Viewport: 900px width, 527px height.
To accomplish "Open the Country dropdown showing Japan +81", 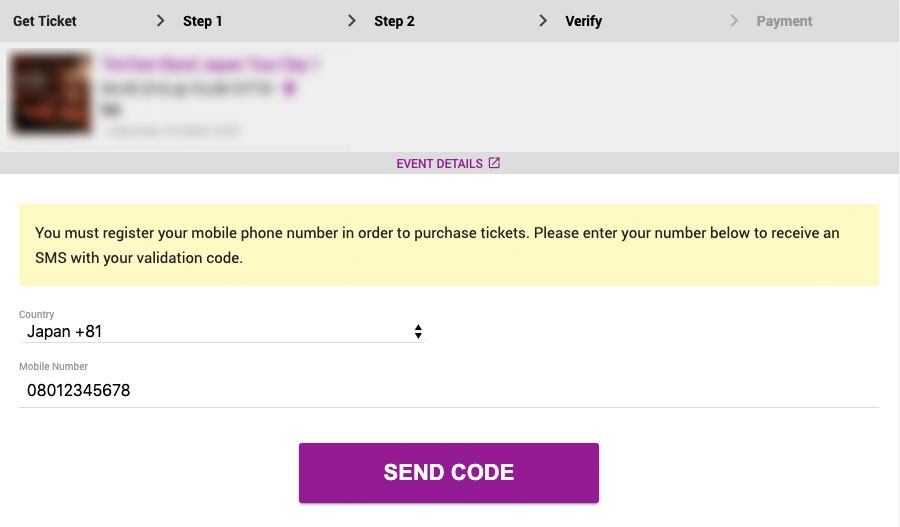I will point(222,331).
